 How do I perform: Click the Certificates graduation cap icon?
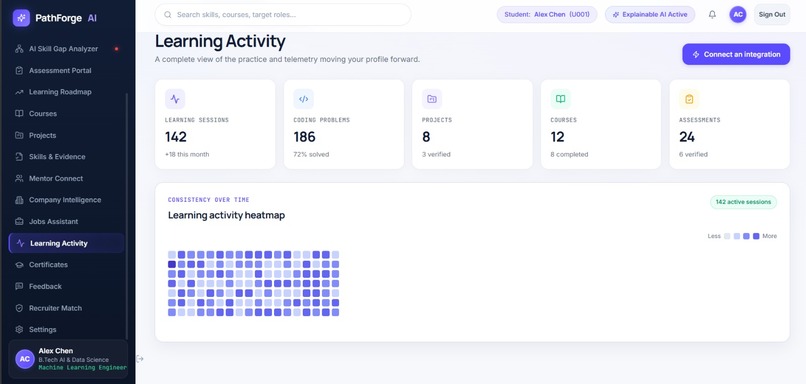click(x=19, y=265)
